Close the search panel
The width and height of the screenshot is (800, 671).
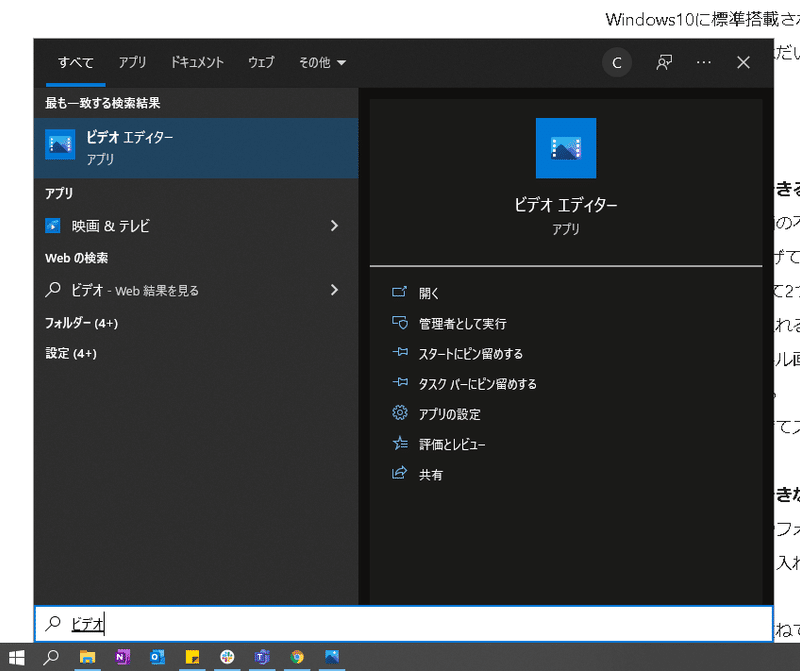click(743, 62)
